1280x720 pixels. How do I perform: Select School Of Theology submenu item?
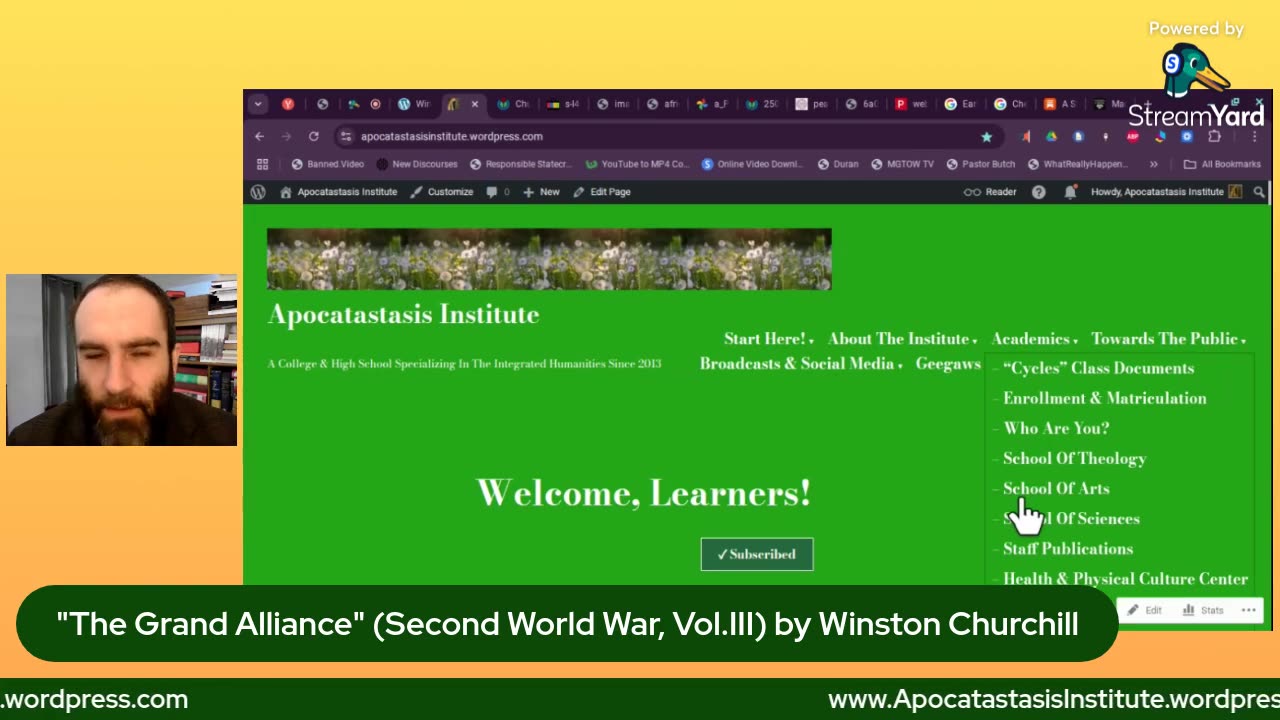point(1074,458)
